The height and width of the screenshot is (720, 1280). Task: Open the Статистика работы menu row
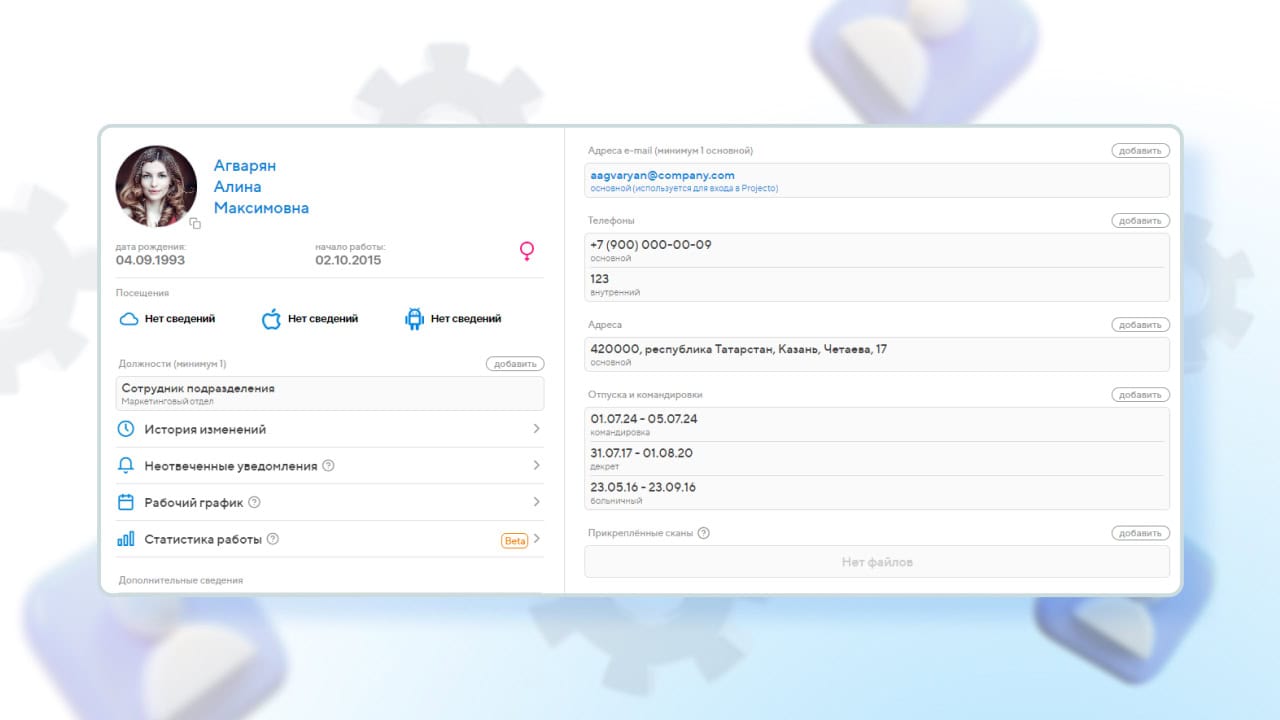click(x=205, y=539)
